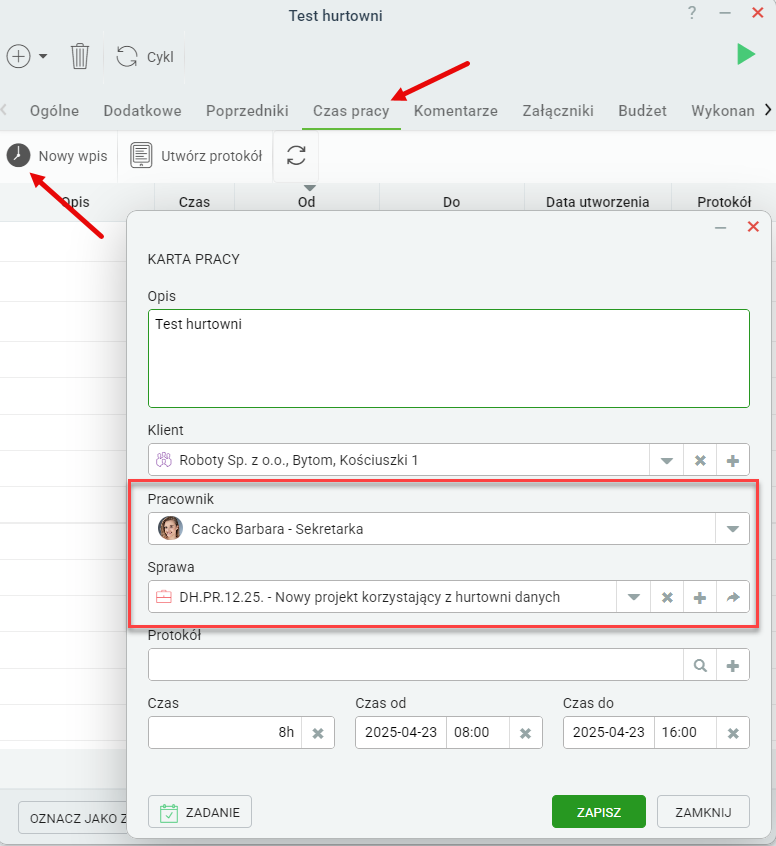Click the Protokół column header
The width and height of the screenshot is (776, 846).
click(x=724, y=202)
